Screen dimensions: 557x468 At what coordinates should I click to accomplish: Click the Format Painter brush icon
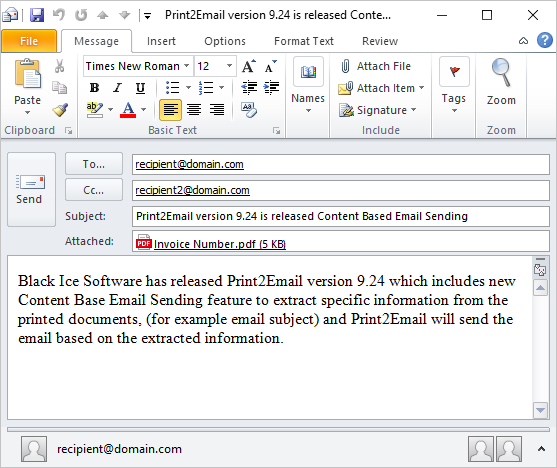pyautogui.click(x=60, y=110)
